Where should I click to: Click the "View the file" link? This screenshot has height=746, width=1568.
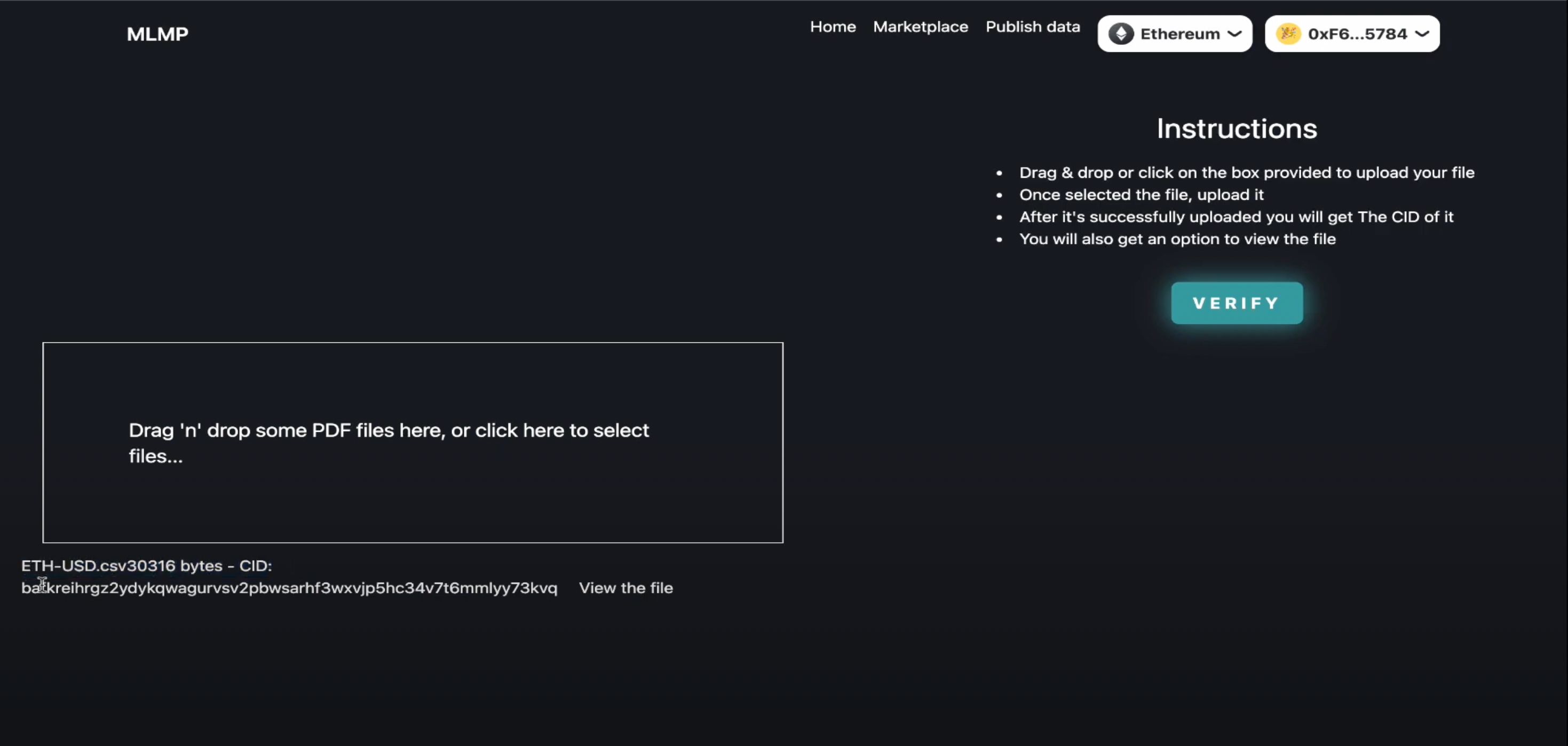tap(625, 588)
